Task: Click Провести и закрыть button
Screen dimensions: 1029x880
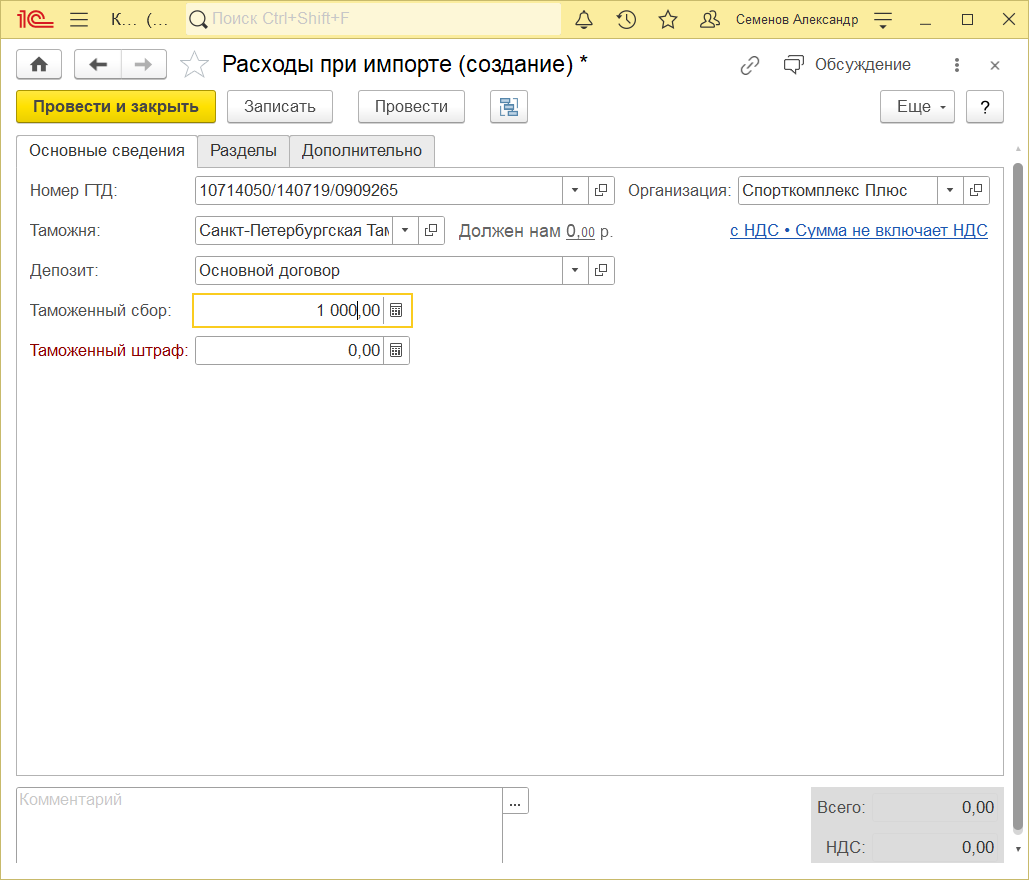Action: coord(116,107)
